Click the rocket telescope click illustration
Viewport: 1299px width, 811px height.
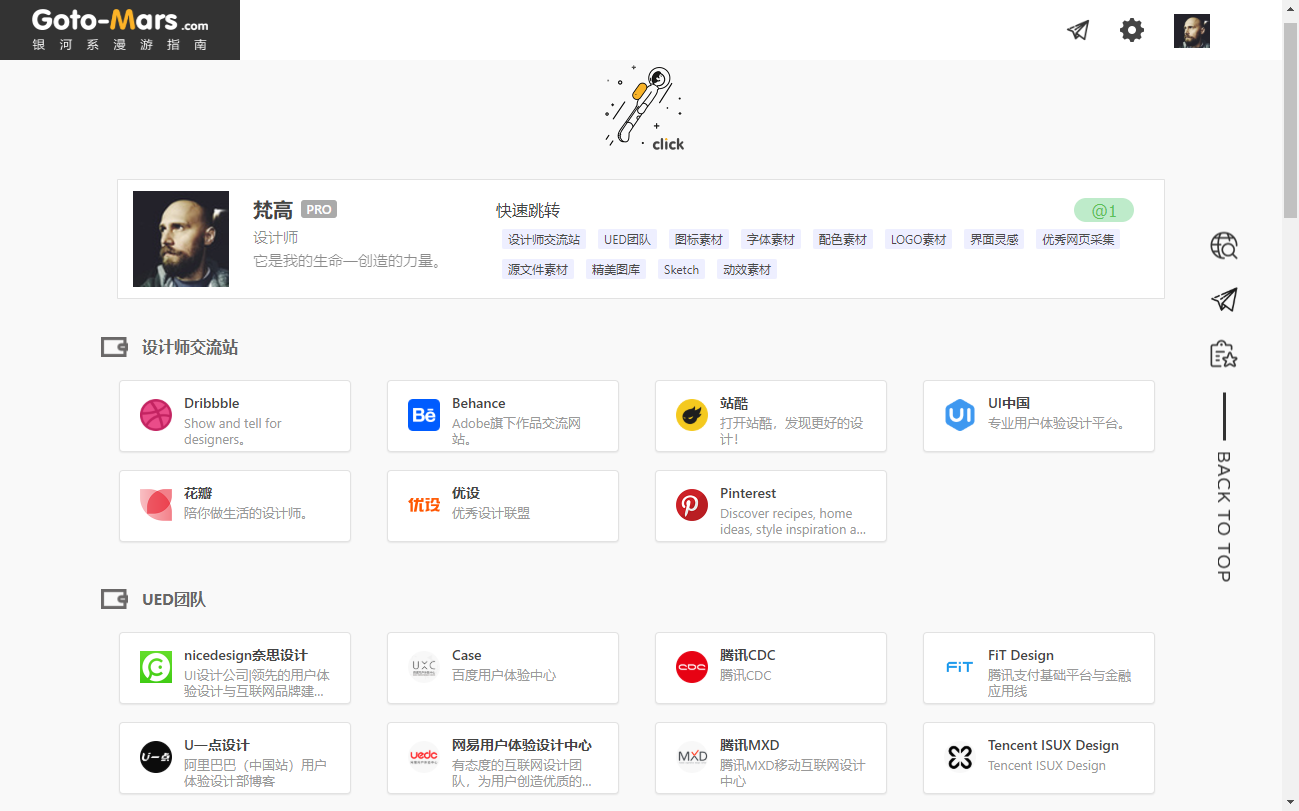[x=645, y=109]
